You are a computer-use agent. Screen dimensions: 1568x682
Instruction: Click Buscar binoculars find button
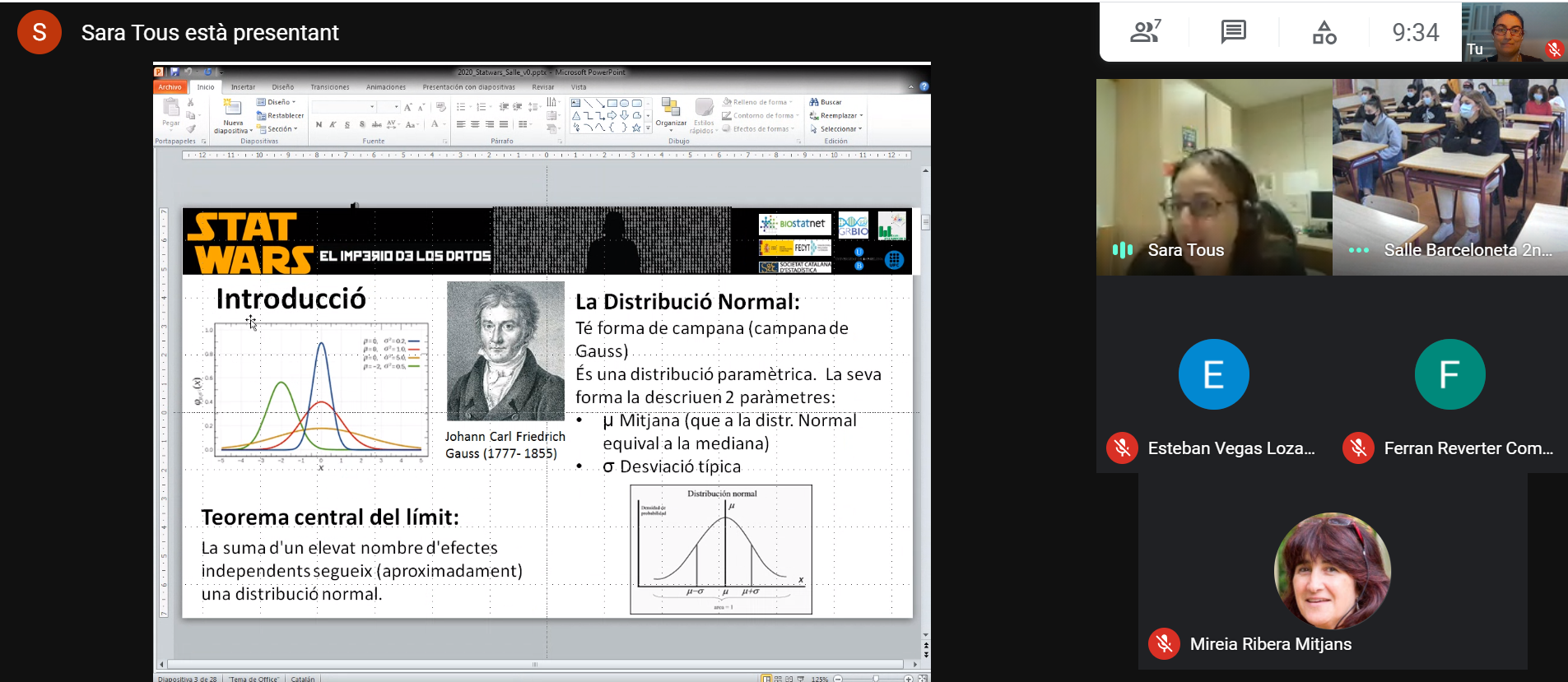pyautogui.click(x=826, y=102)
